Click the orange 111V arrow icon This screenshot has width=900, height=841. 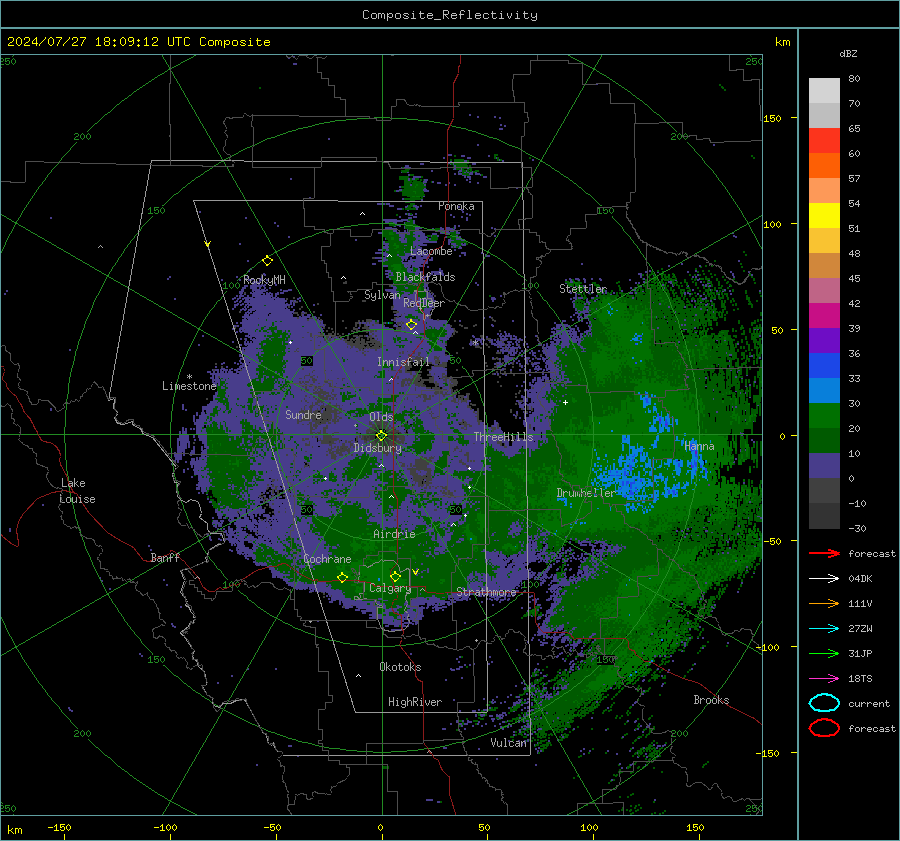click(824, 603)
